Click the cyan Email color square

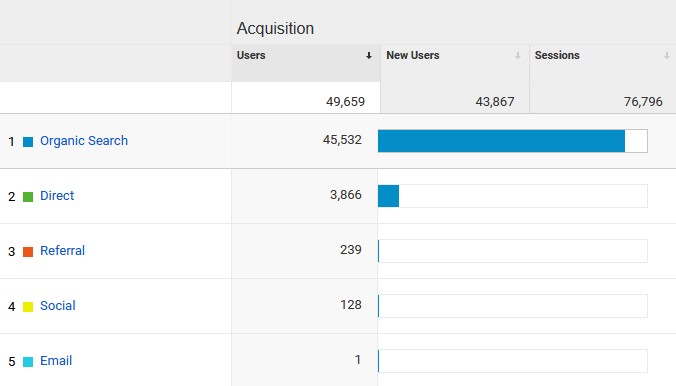[x=28, y=362]
